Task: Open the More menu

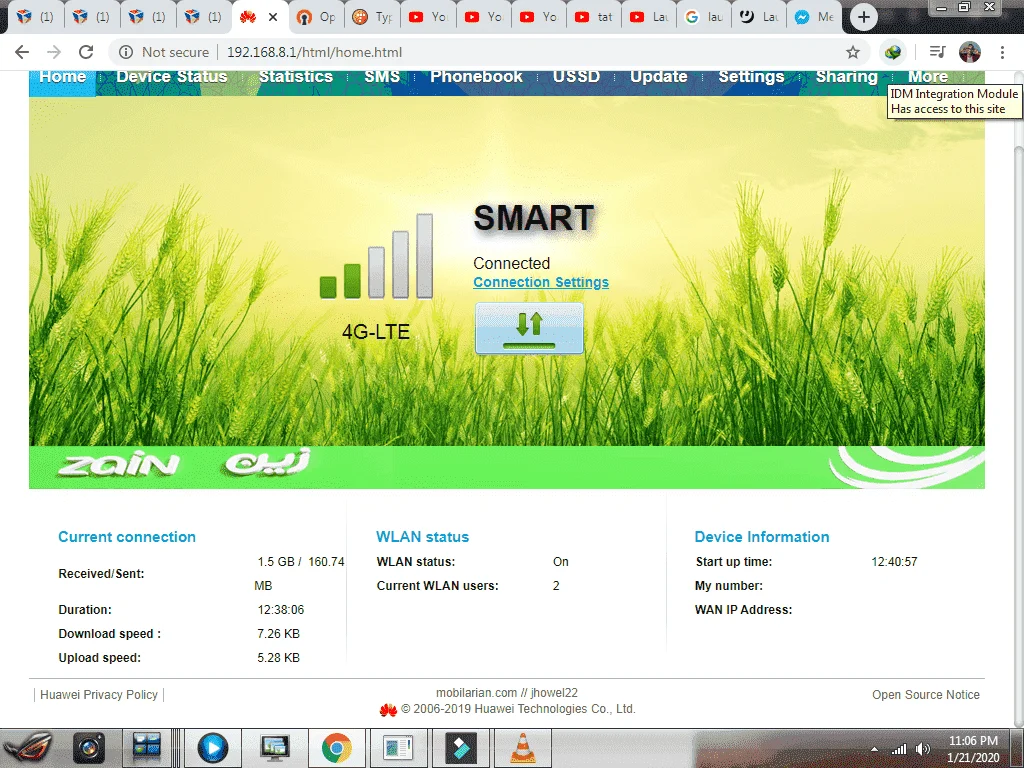Action: (927, 77)
